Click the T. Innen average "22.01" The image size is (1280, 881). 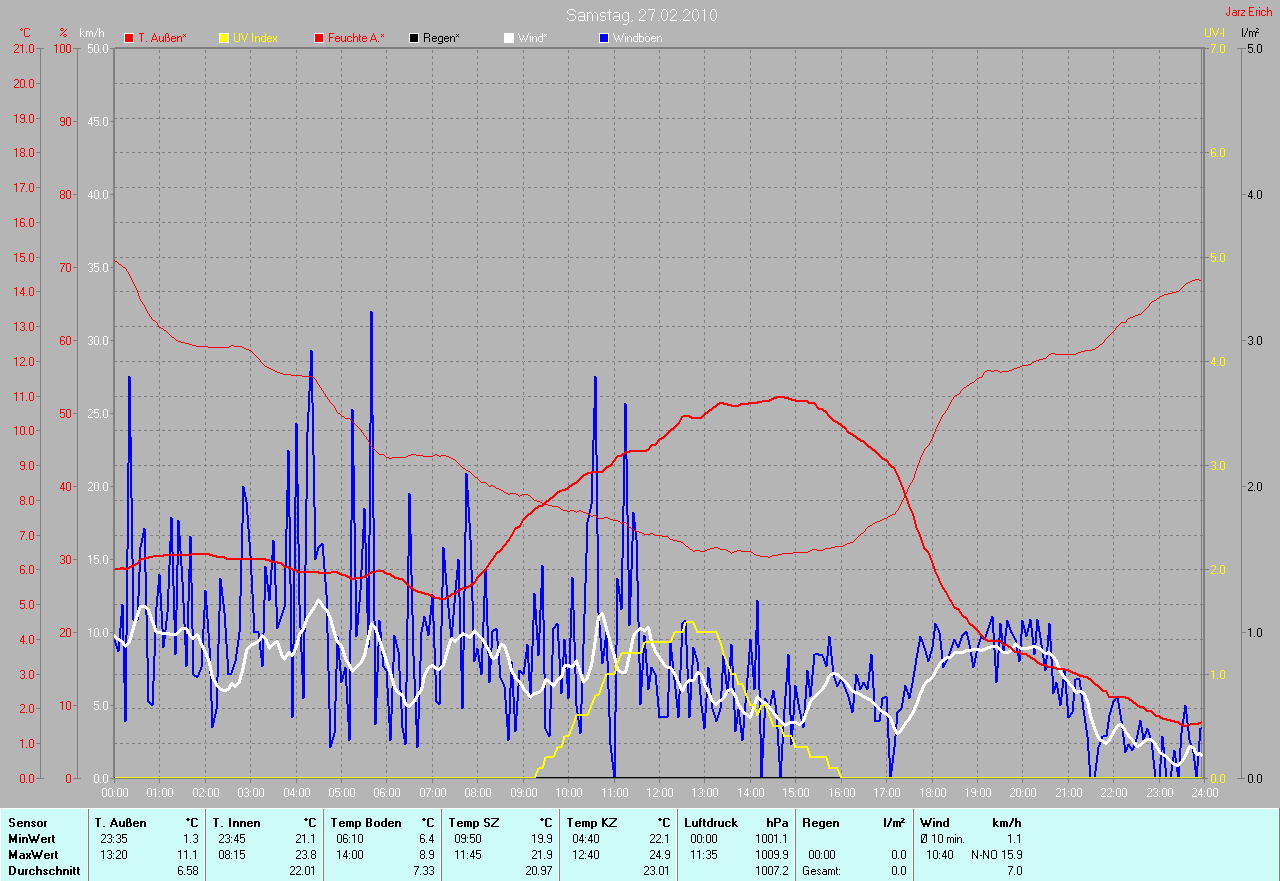pyautogui.click(x=302, y=871)
